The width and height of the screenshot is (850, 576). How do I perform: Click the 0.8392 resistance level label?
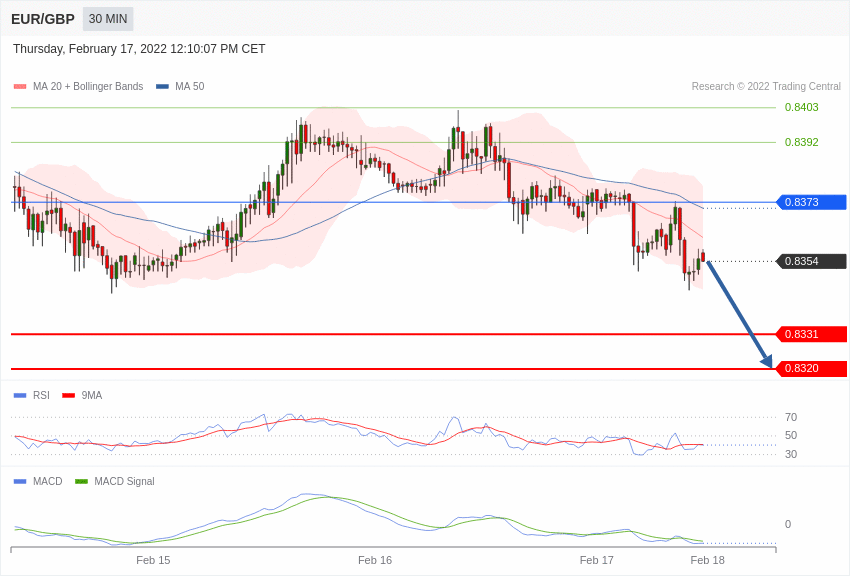coord(801,142)
